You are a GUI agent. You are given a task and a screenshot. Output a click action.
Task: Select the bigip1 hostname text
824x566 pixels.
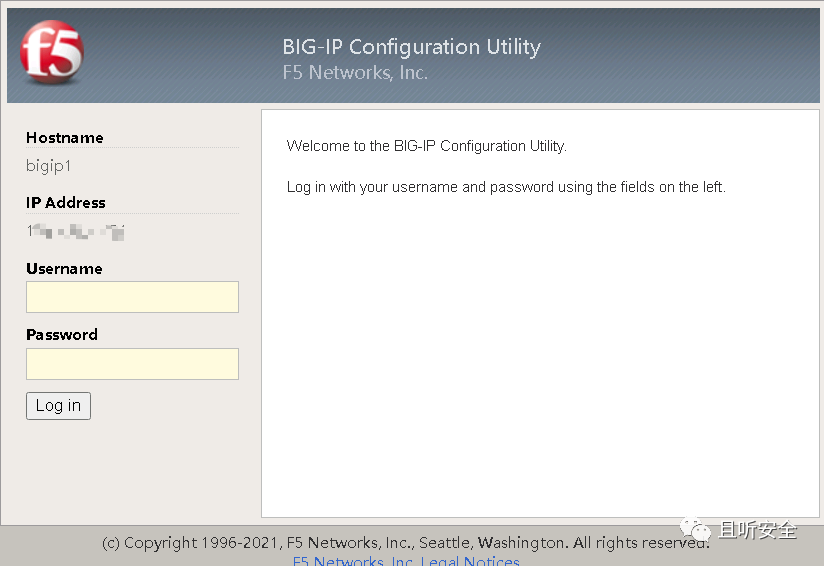(48, 166)
